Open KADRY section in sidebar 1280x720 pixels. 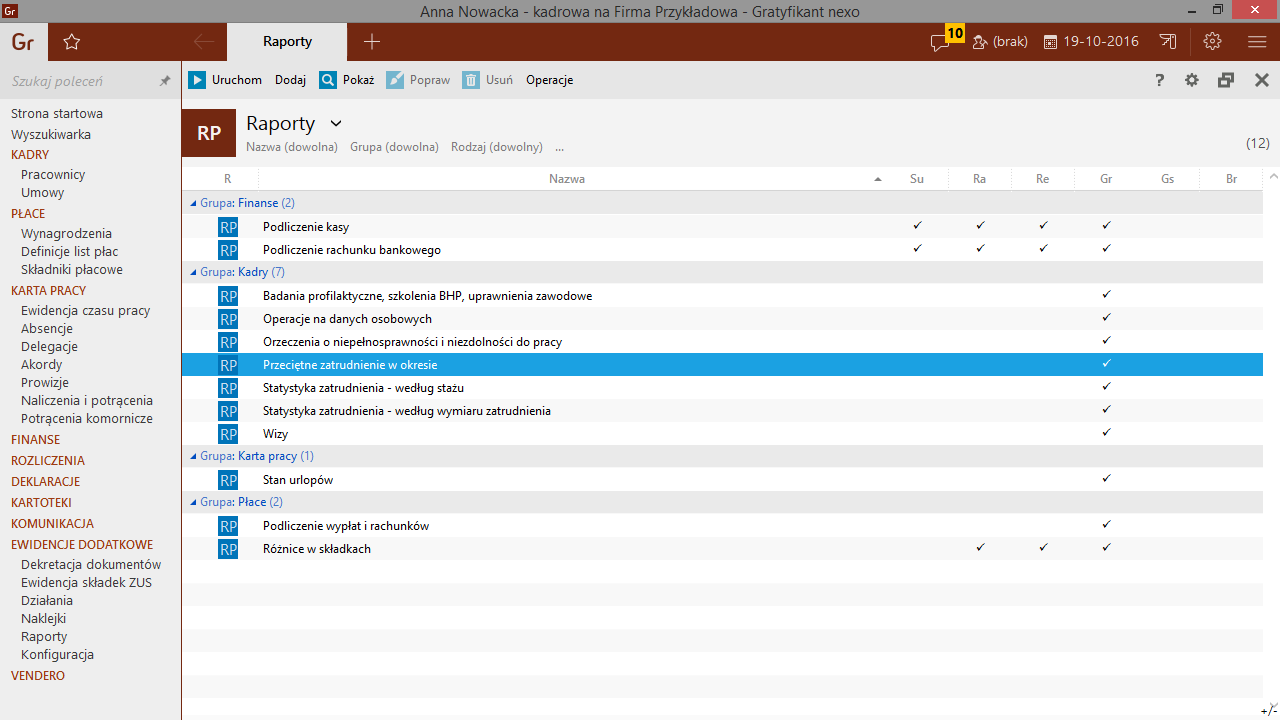click(30, 155)
